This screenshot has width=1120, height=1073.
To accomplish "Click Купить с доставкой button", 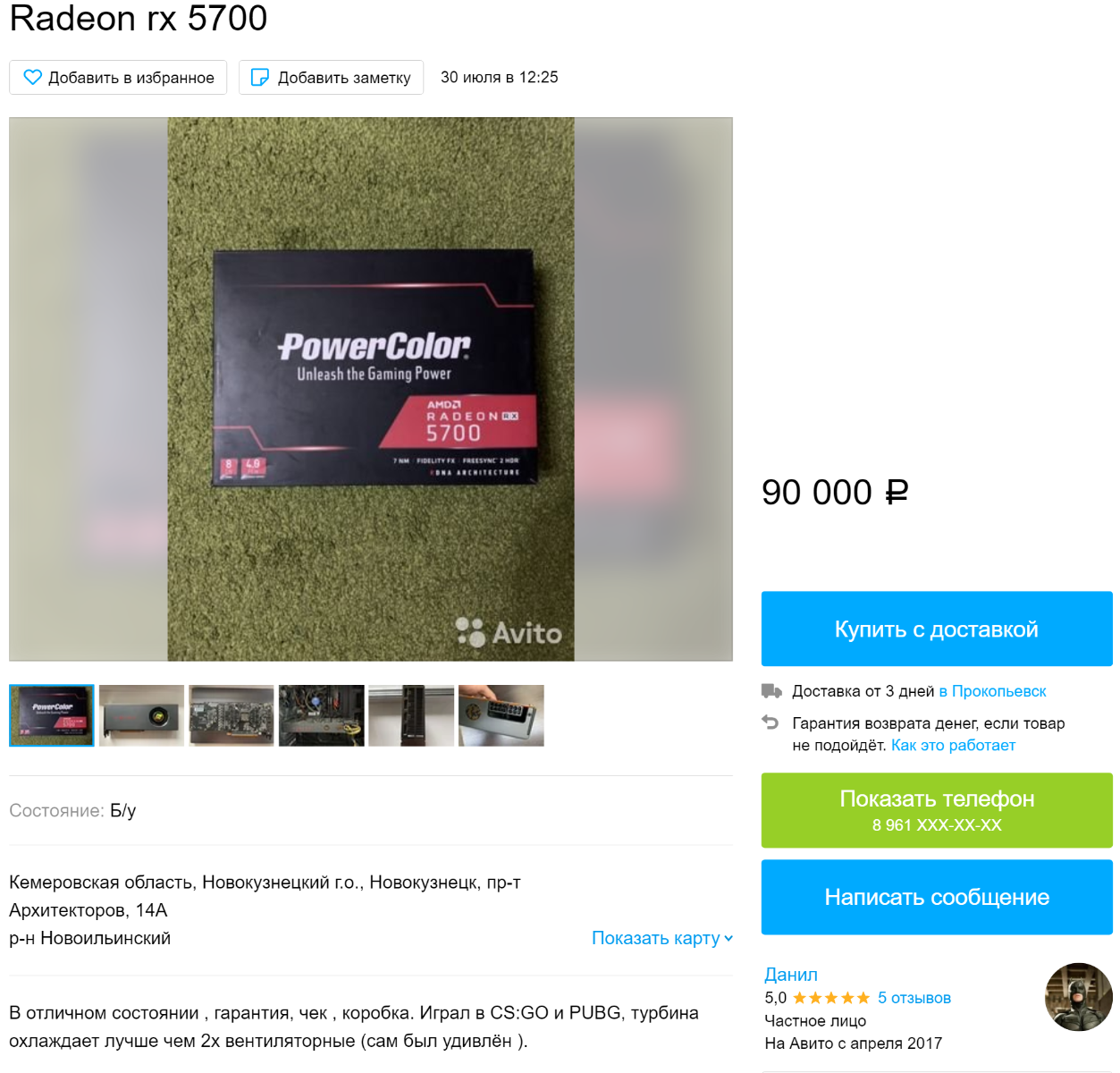I will pyautogui.click(x=937, y=629).
